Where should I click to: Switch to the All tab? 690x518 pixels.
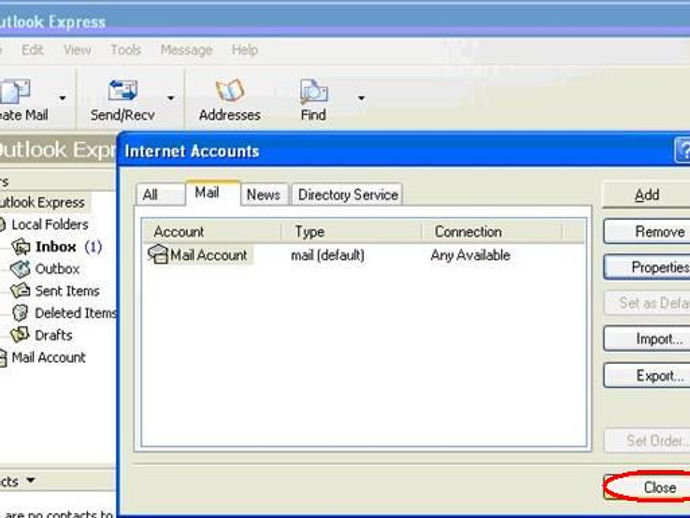[x=160, y=195]
